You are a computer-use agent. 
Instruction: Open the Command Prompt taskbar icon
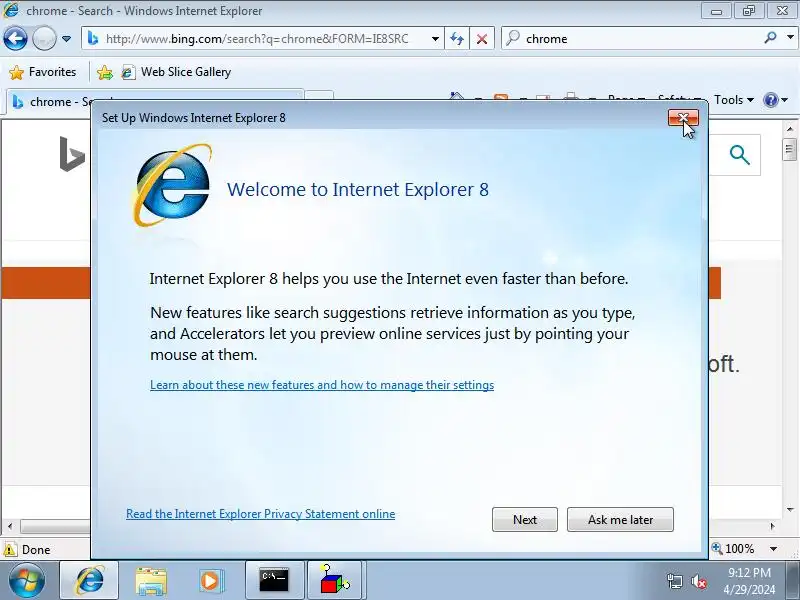click(274, 580)
